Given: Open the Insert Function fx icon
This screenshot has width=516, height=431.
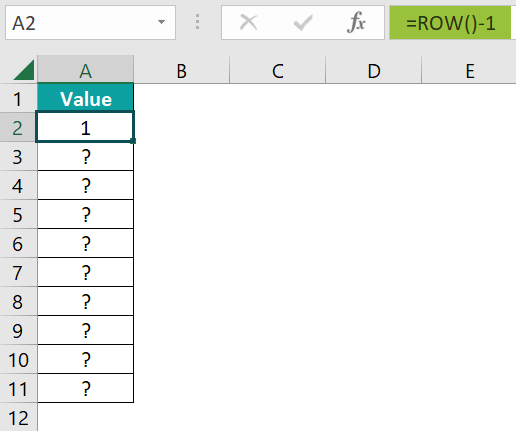Looking at the screenshot, I should [x=356, y=23].
